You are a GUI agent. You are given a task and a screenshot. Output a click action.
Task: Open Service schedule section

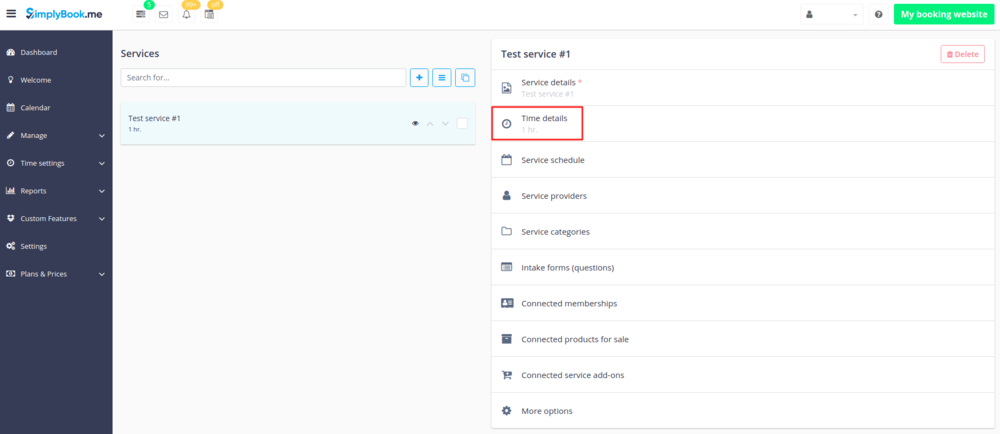pos(552,160)
